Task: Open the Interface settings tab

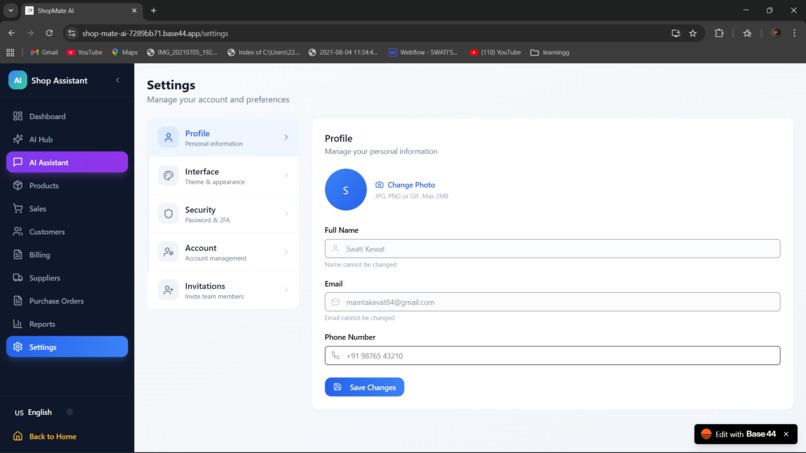Action: click(223, 175)
